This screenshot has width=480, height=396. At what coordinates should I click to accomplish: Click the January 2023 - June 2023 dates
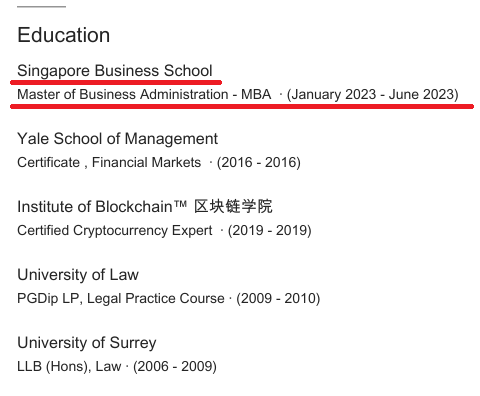point(373,95)
